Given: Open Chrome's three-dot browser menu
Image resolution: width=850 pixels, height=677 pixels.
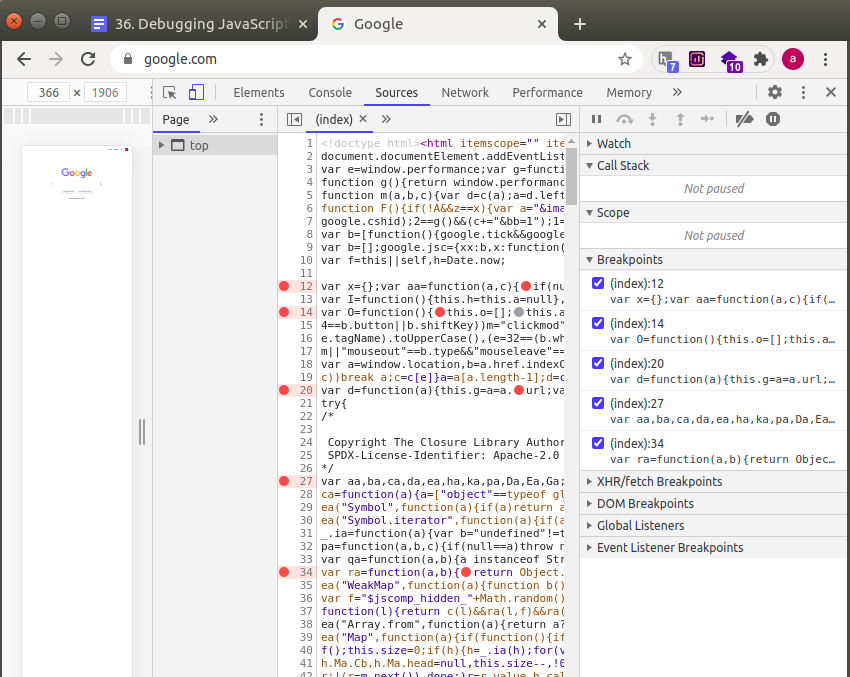Looking at the screenshot, I should [823, 59].
